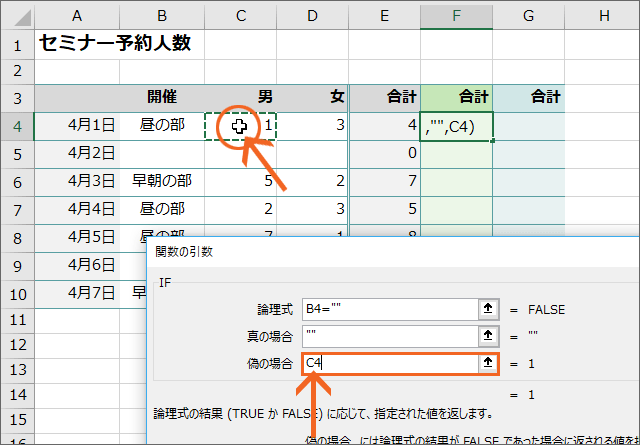Select row 2 header
Viewport: 640px width, 445px height.
18,71
